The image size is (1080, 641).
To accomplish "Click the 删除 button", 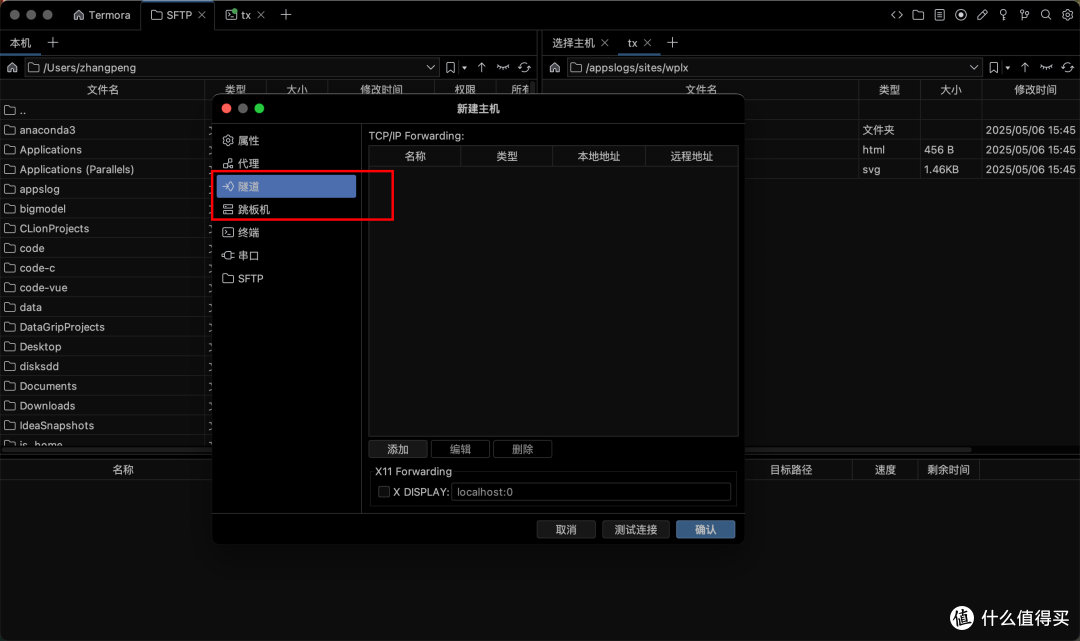I will [522, 449].
